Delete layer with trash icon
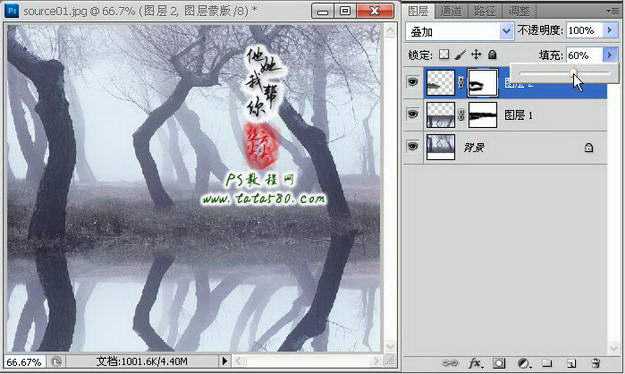 pos(596,363)
